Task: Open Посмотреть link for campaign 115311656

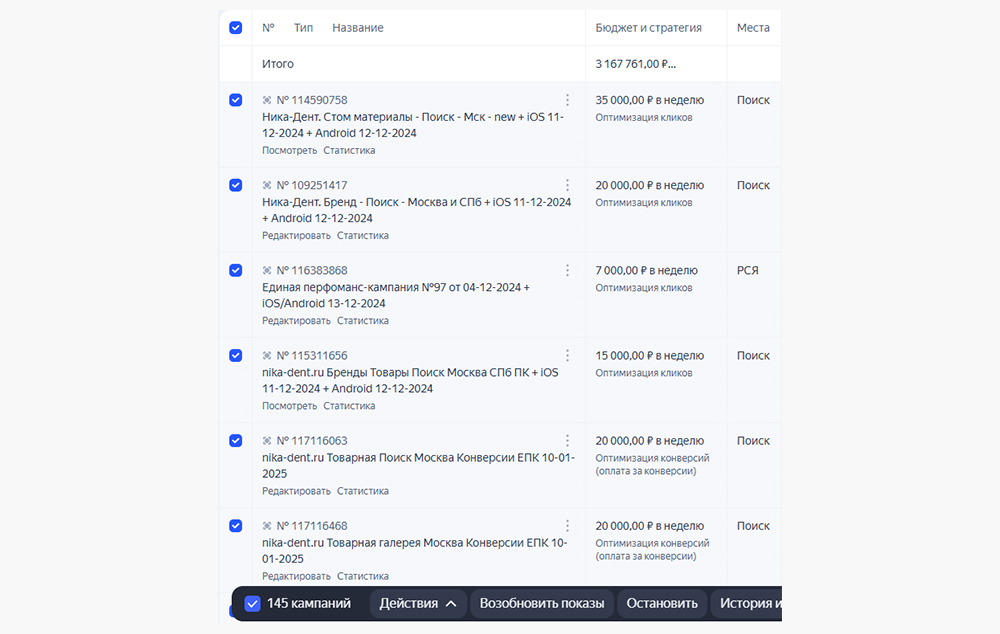Action: pos(290,406)
